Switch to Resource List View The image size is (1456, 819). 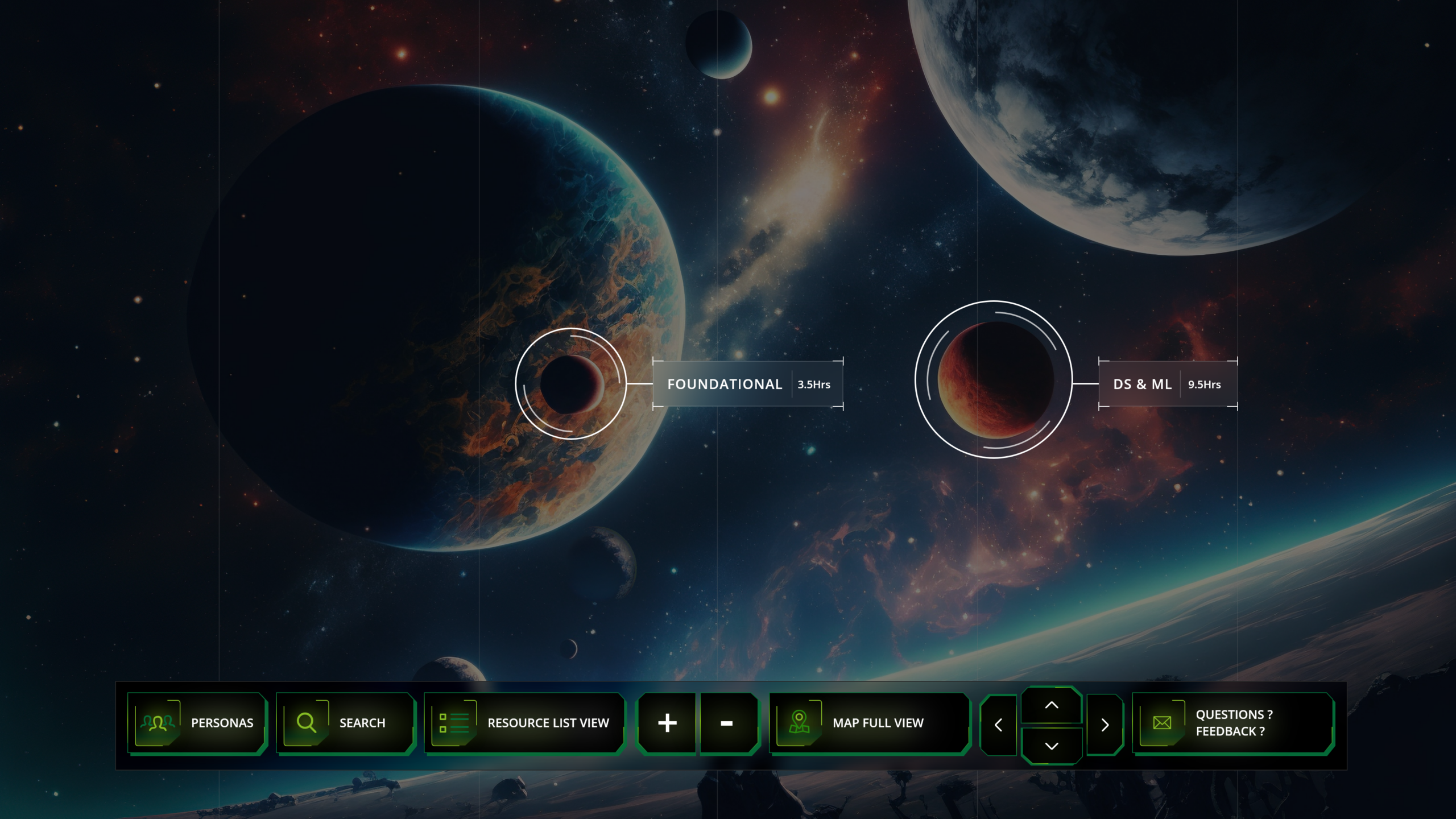(548, 723)
